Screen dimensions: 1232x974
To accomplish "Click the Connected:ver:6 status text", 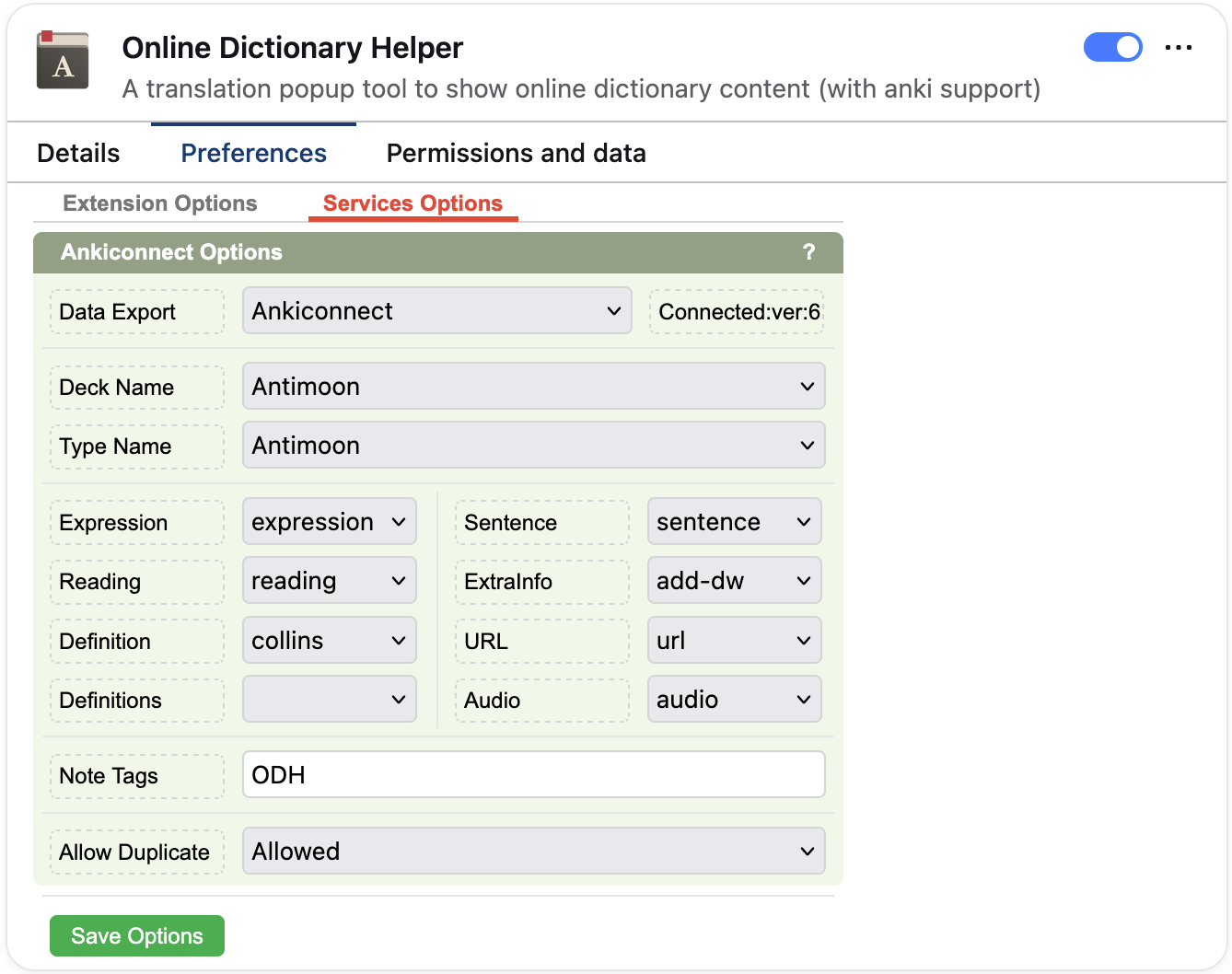I will [738, 312].
